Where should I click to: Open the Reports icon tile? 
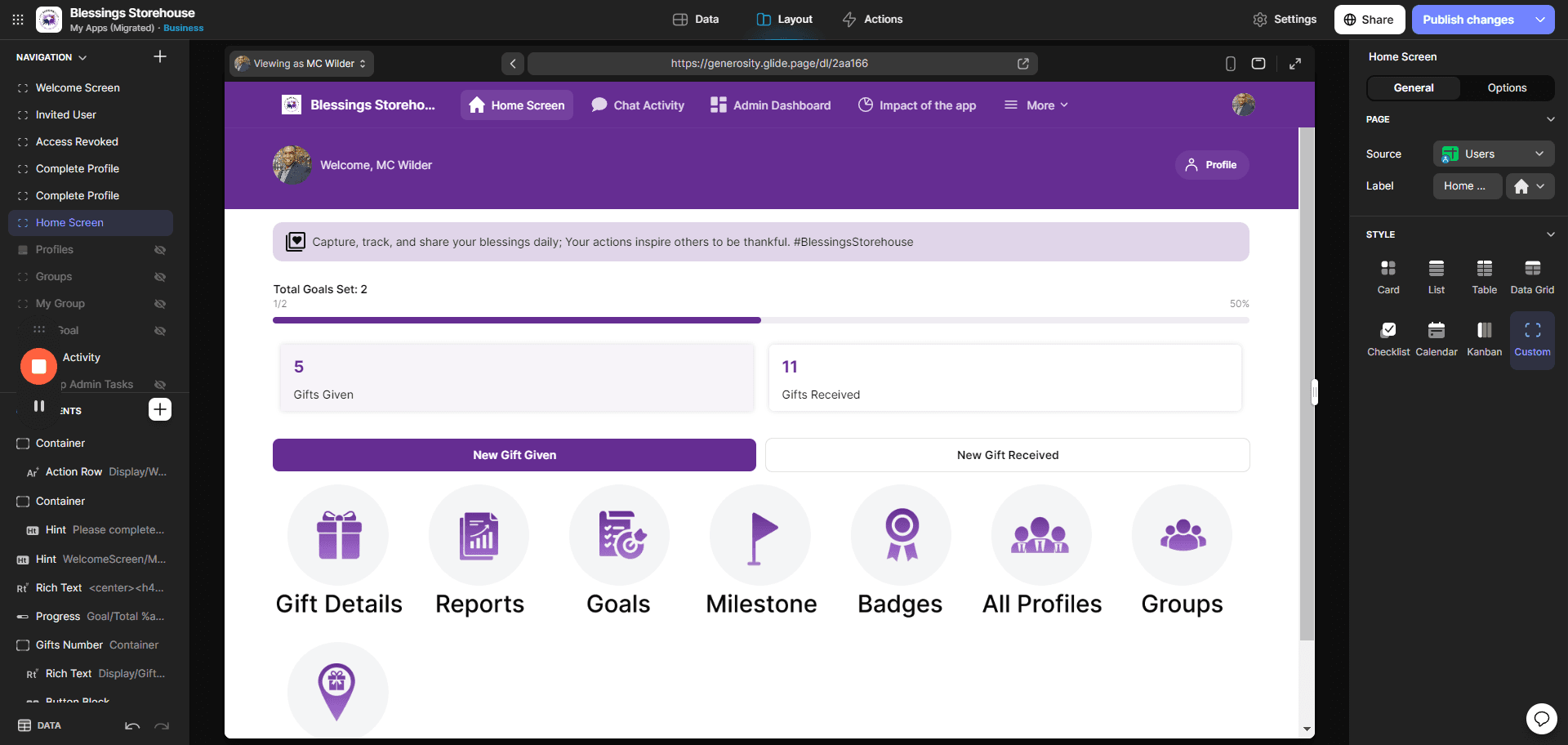(479, 535)
